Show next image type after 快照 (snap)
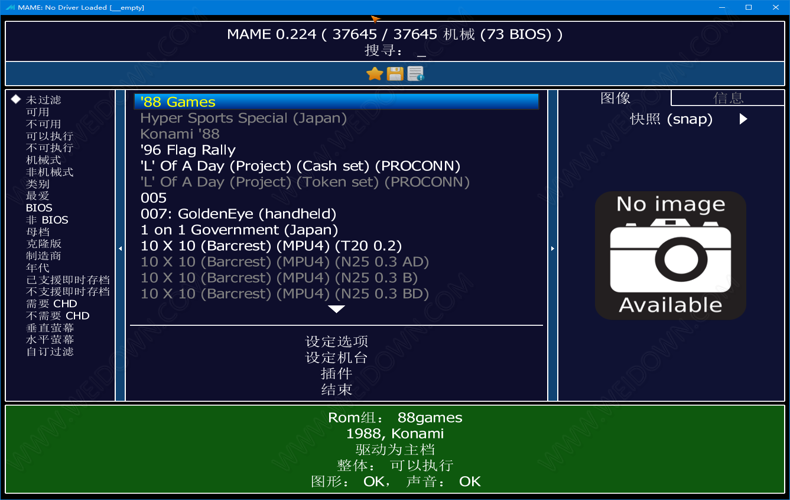The image size is (790, 500). click(743, 119)
